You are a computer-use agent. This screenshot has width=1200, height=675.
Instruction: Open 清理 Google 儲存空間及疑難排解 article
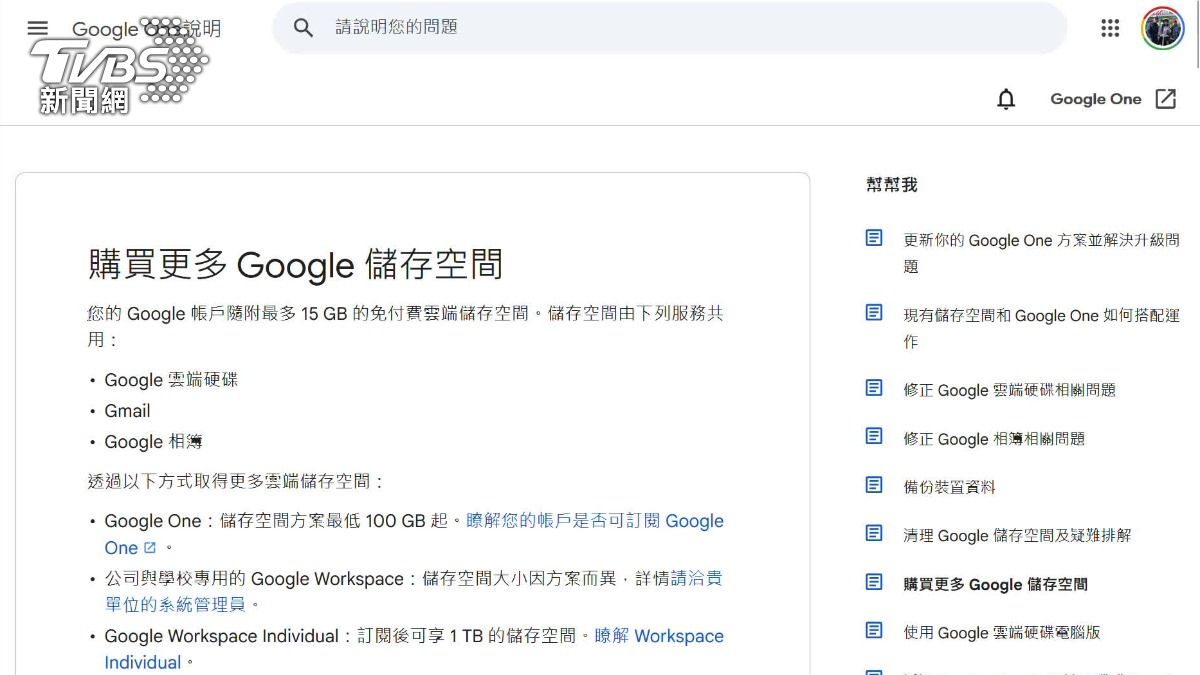tap(1017, 536)
